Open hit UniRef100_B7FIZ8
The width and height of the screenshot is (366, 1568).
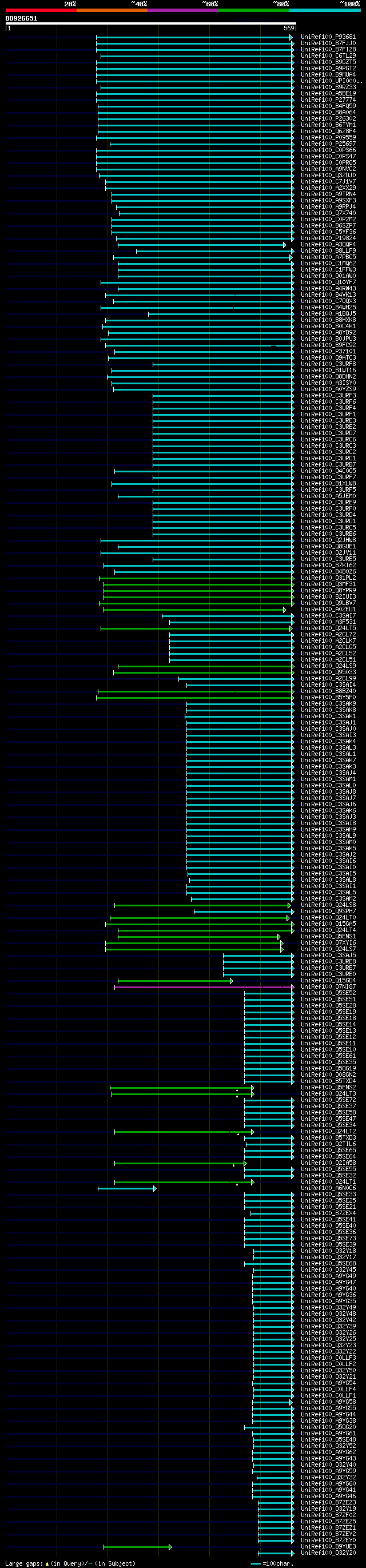(x=328, y=49)
